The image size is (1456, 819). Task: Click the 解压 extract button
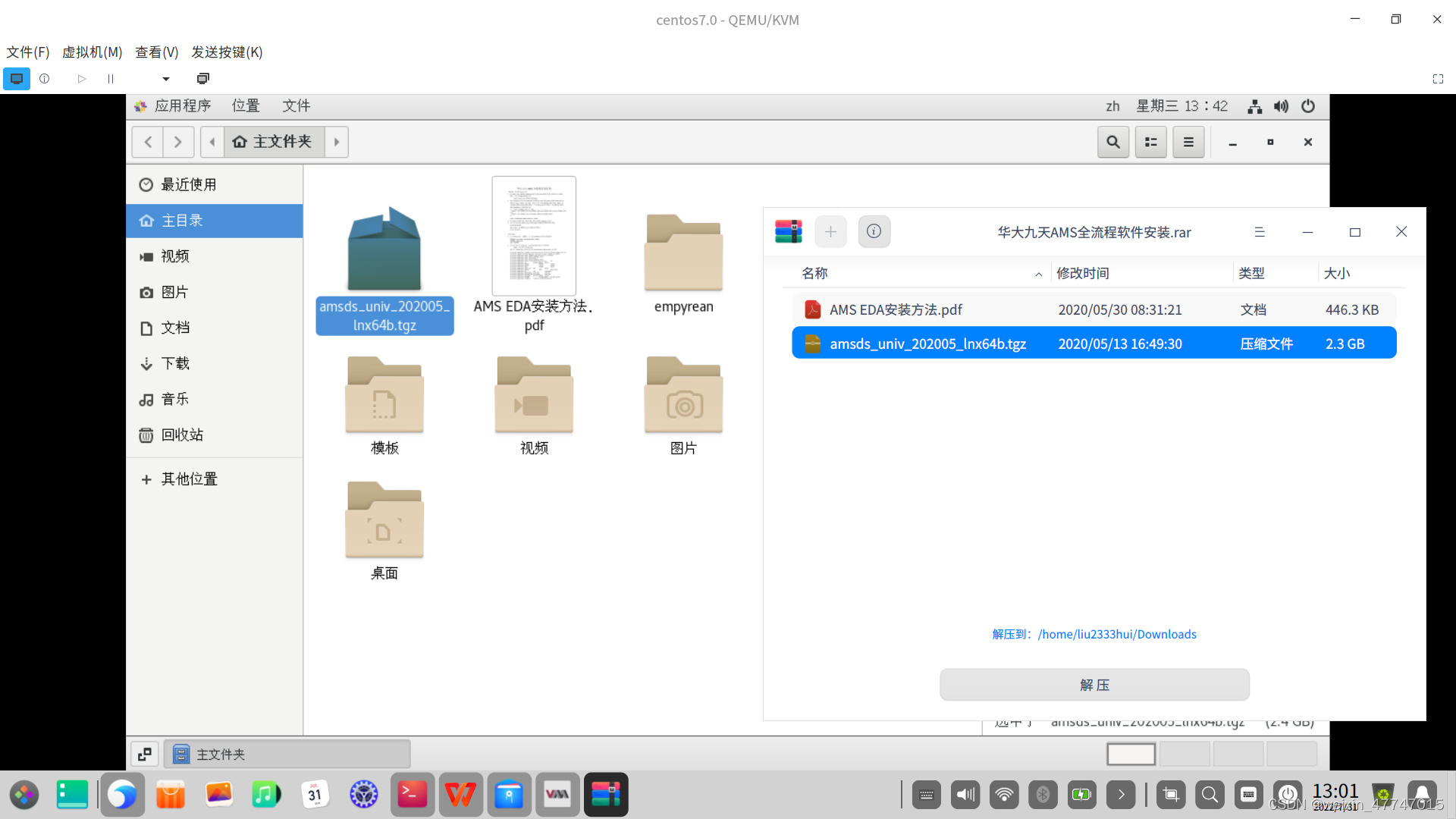tap(1094, 685)
